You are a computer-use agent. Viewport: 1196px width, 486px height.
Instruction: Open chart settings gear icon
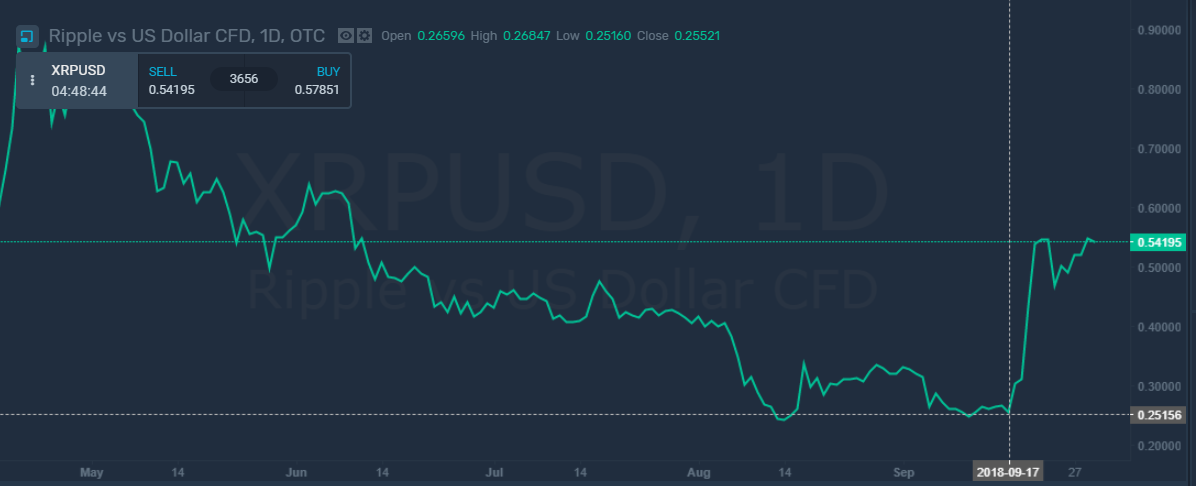click(364, 36)
